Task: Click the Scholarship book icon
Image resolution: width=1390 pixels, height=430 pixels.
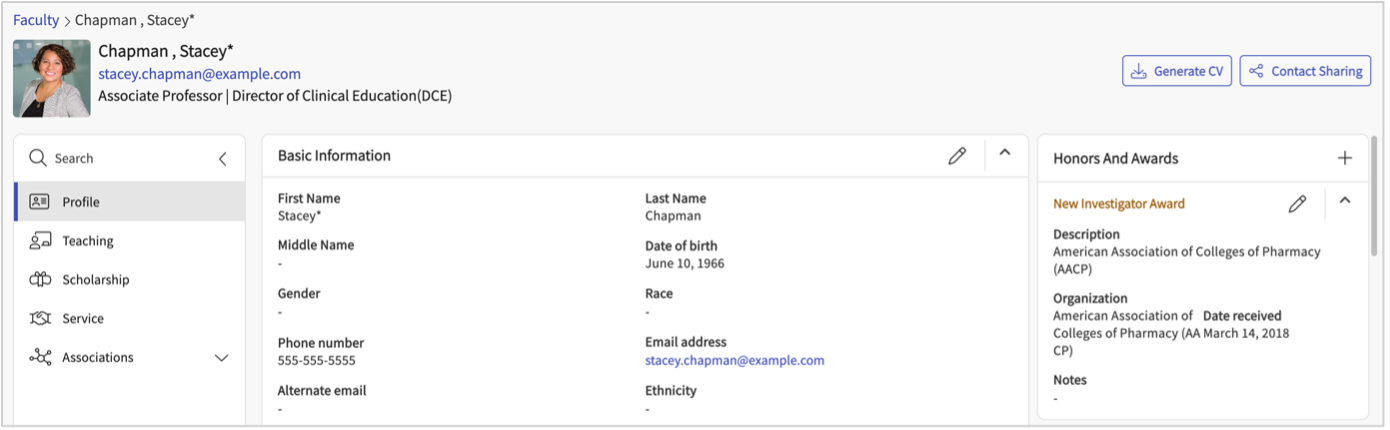Action: click(x=40, y=280)
